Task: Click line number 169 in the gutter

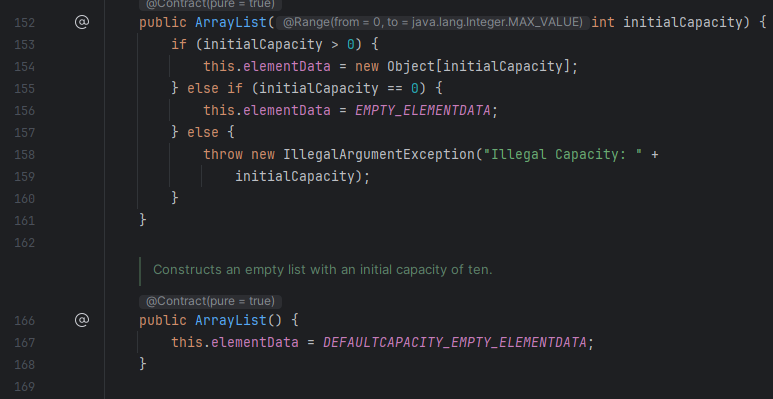Action: pos(25,387)
